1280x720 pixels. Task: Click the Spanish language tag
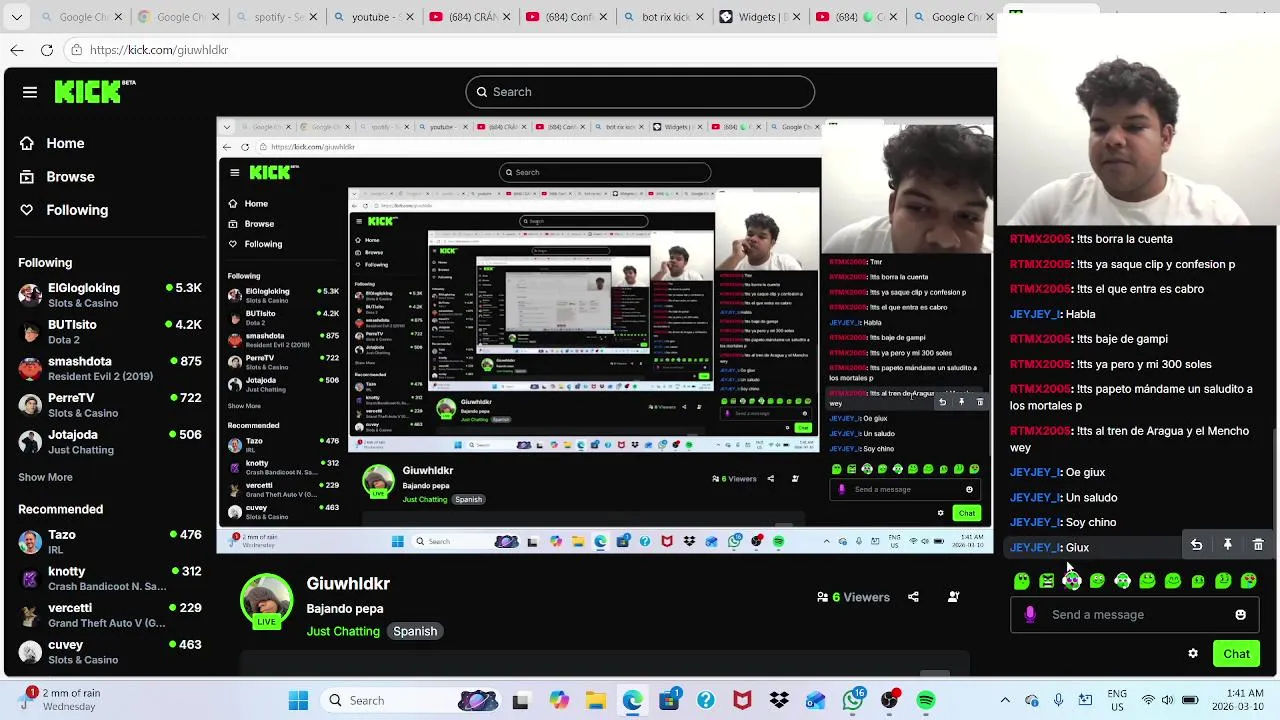[415, 631]
